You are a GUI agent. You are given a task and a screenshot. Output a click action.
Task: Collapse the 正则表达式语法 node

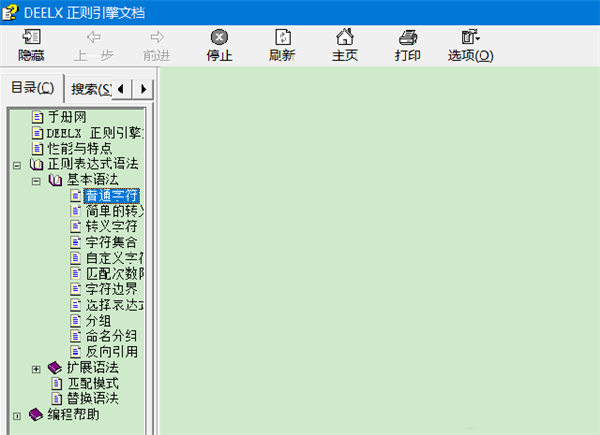[17, 165]
